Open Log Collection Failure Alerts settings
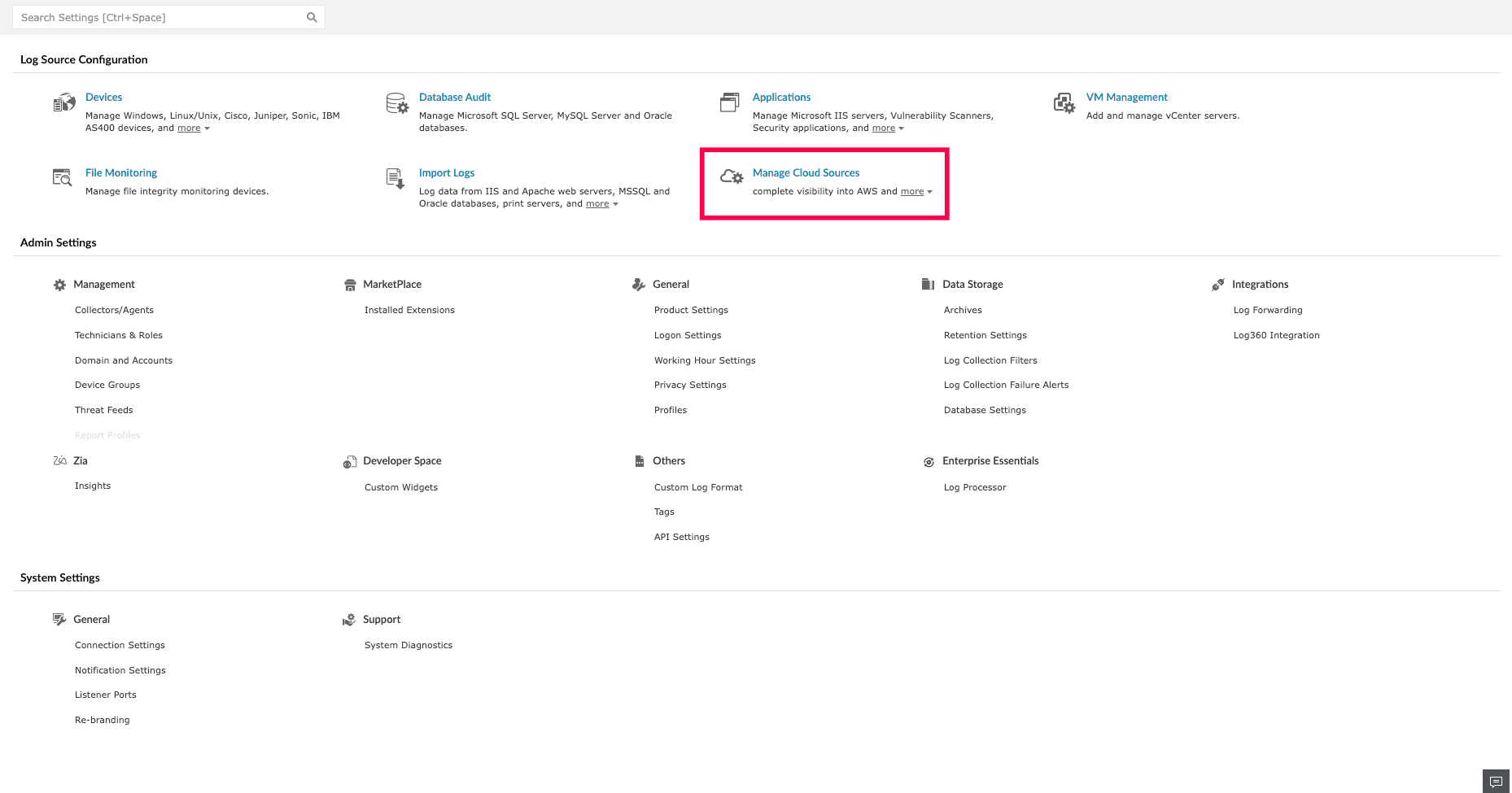The image size is (1512, 793). 1006,384
